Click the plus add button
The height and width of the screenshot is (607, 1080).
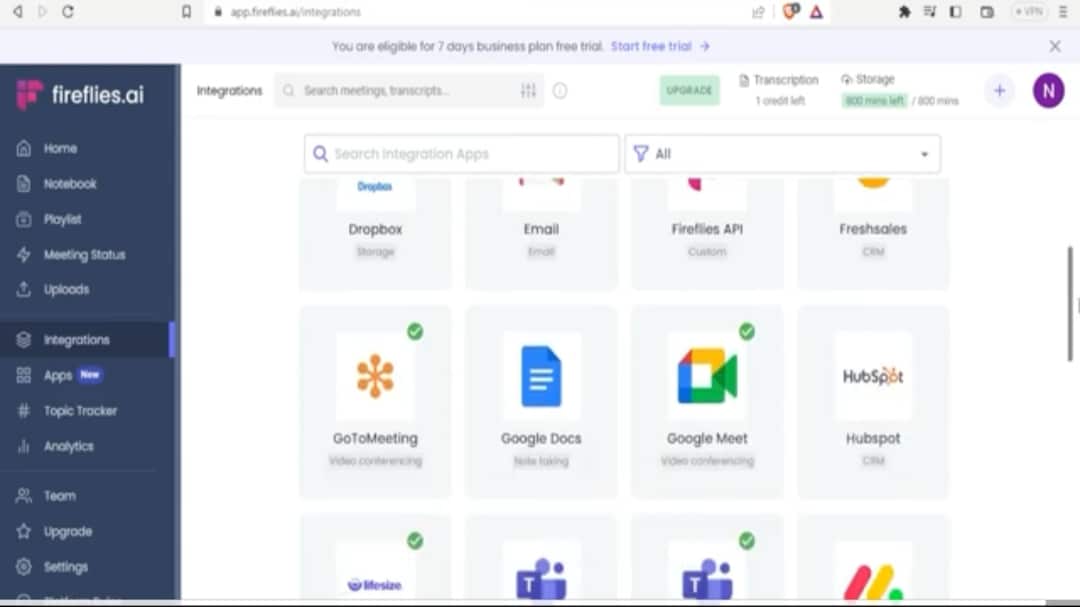coord(999,90)
